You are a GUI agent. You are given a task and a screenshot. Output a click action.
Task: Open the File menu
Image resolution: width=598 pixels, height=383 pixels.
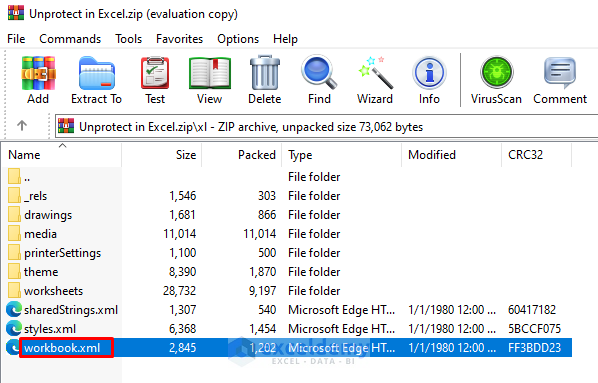pos(16,39)
